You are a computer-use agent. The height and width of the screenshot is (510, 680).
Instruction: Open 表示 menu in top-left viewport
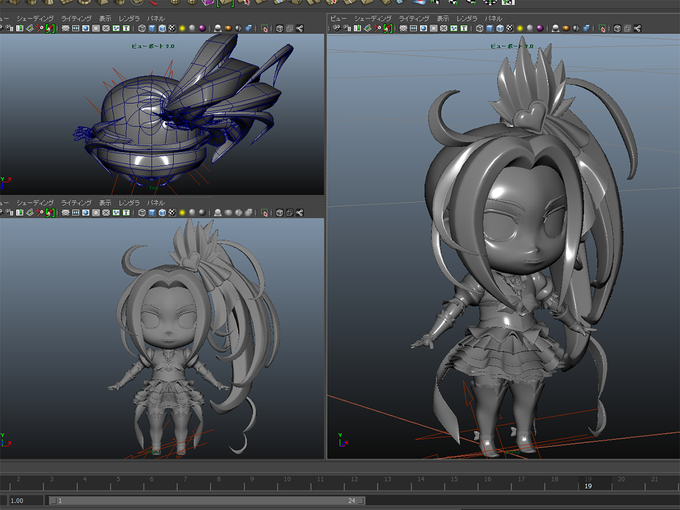(x=105, y=19)
